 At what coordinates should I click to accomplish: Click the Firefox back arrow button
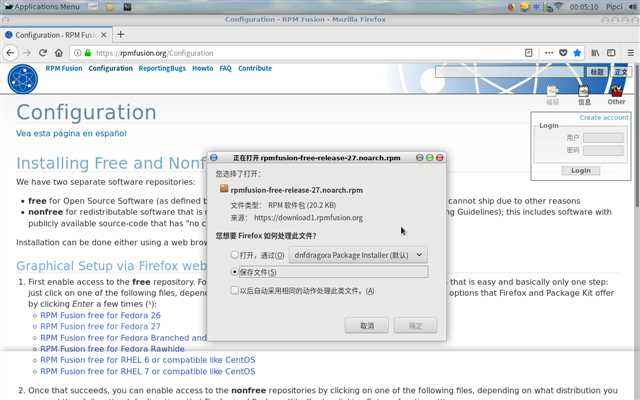click(x=10, y=53)
